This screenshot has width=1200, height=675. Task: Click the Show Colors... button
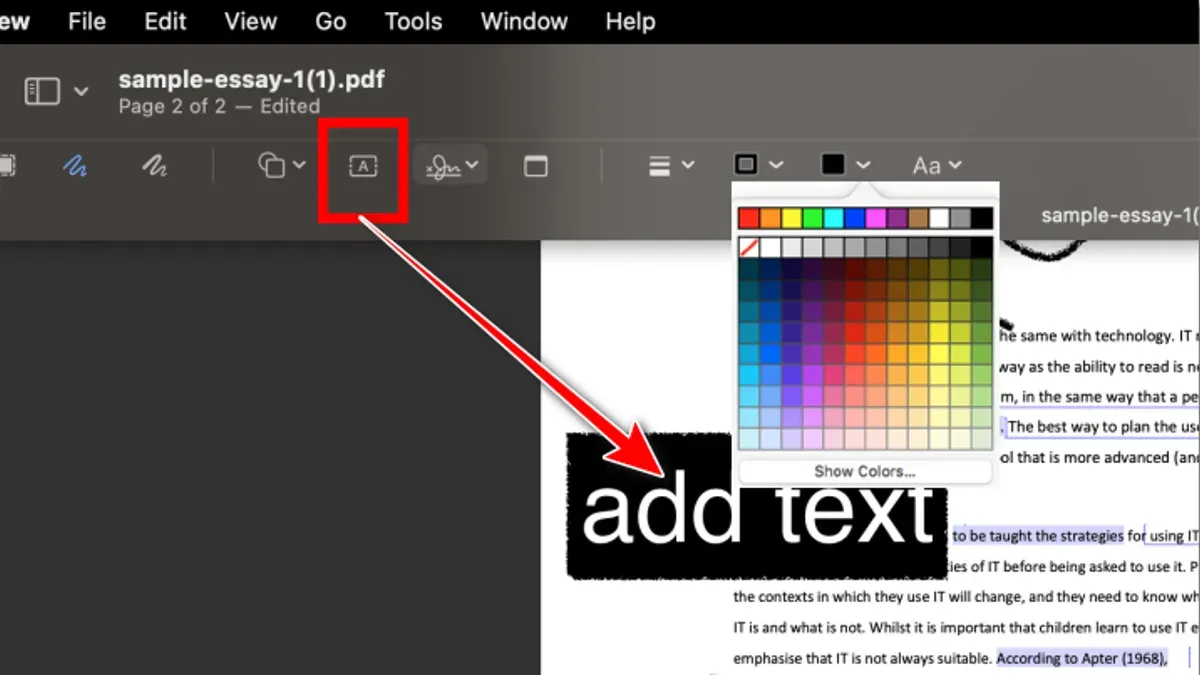pyautogui.click(x=865, y=471)
